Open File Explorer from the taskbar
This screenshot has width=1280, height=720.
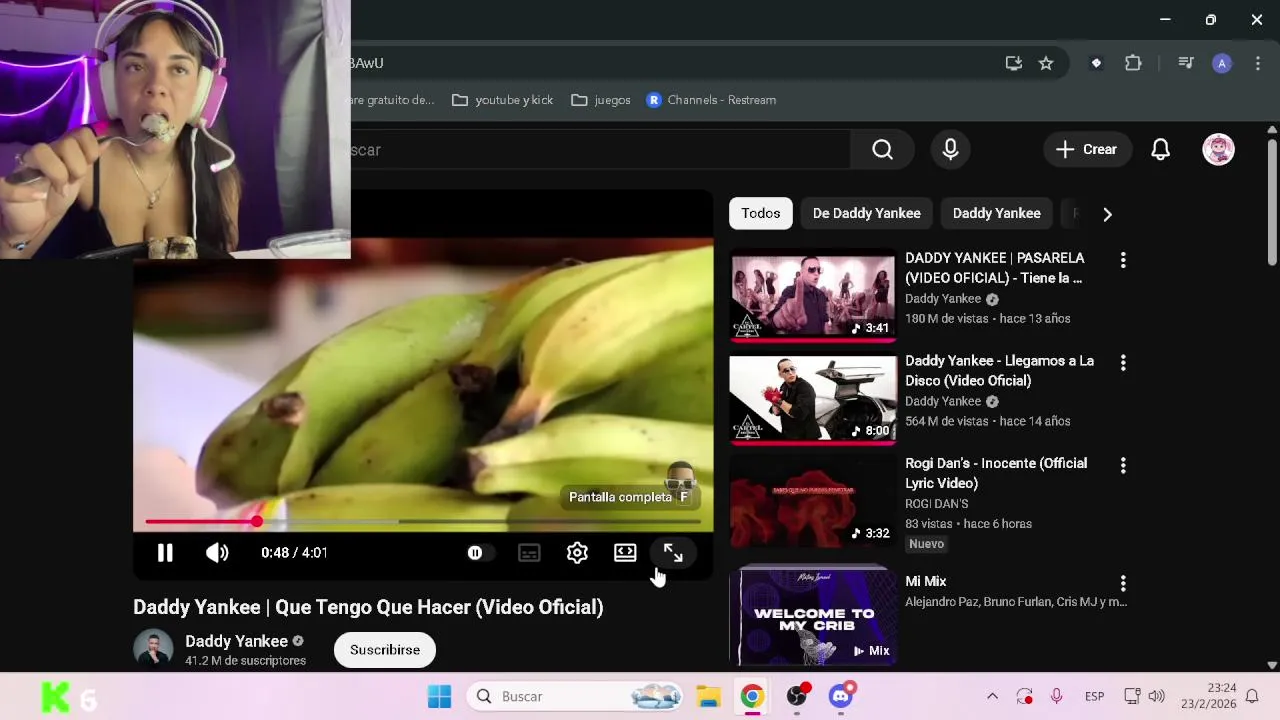[708, 696]
